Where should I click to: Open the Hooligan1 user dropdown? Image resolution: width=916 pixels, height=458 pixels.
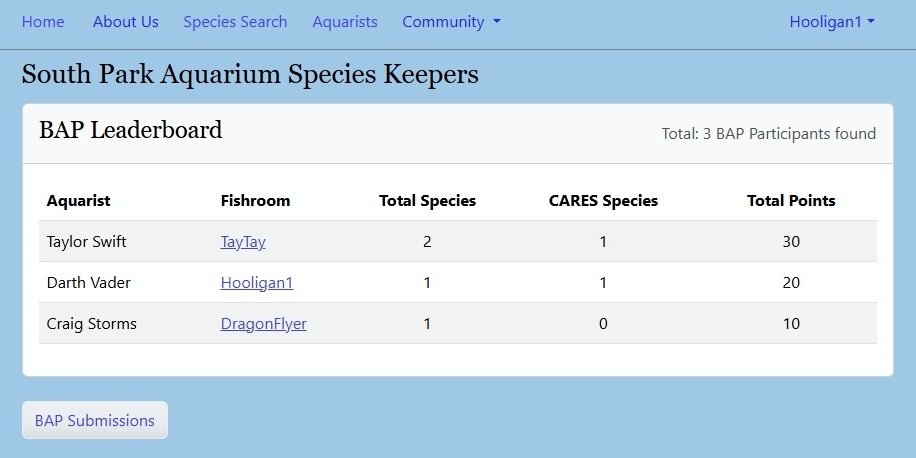pyautogui.click(x=832, y=22)
